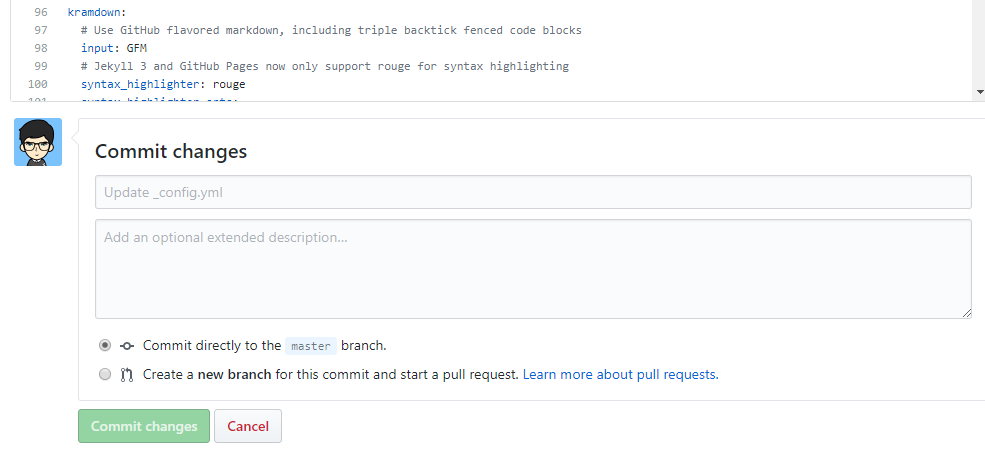The width and height of the screenshot is (985, 455).
Task: Focus the "Update _config.yml" commit summary field
Action: (x=533, y=192)
